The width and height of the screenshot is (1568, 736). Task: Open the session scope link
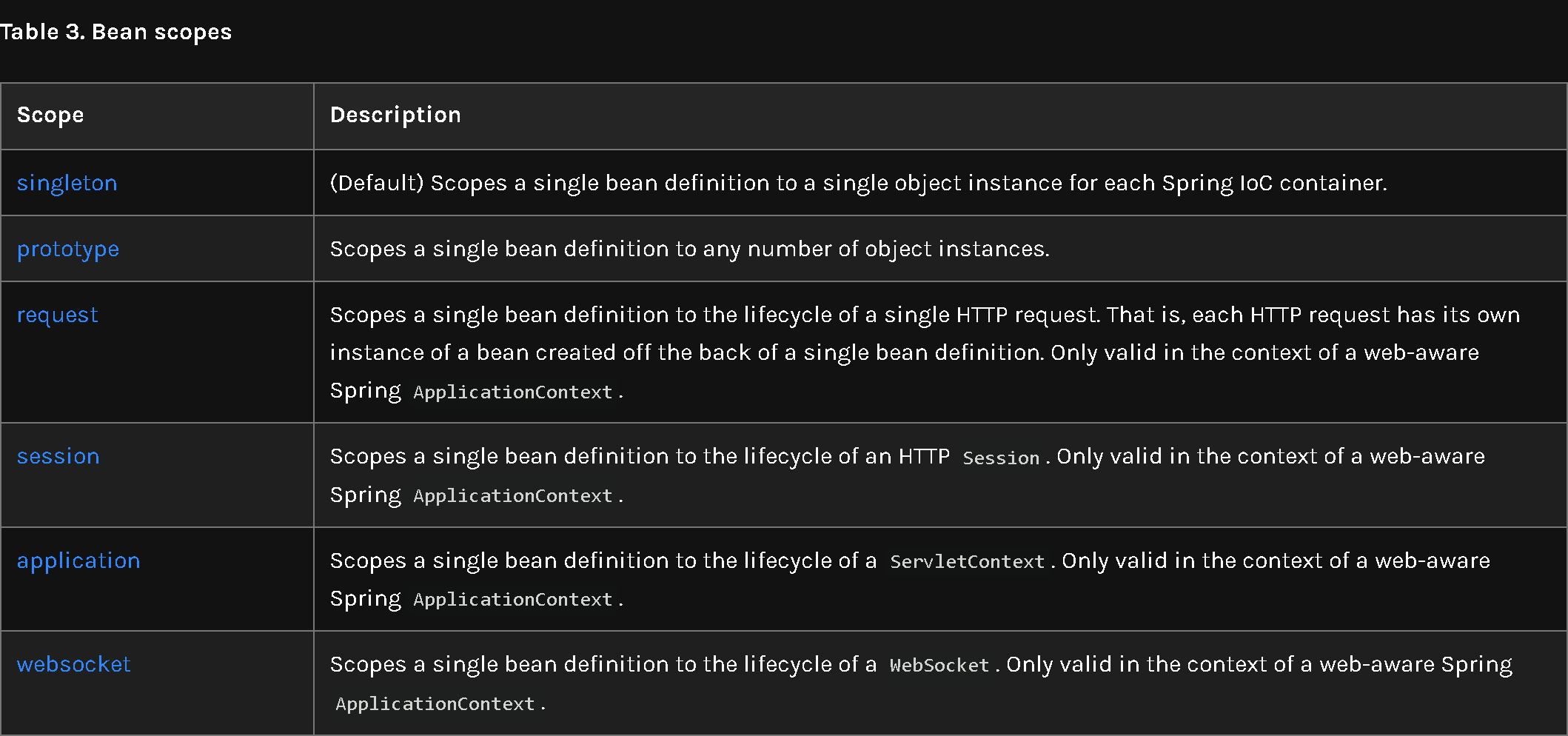[x=58, y=456]
